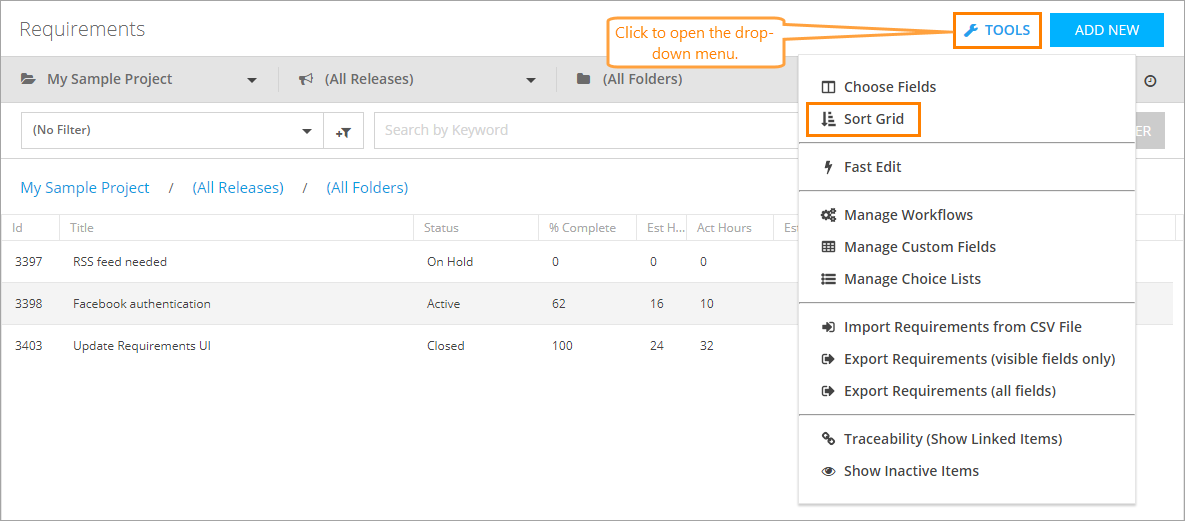
Task: Click the clock icon in toolbar
Action: 1150,80
